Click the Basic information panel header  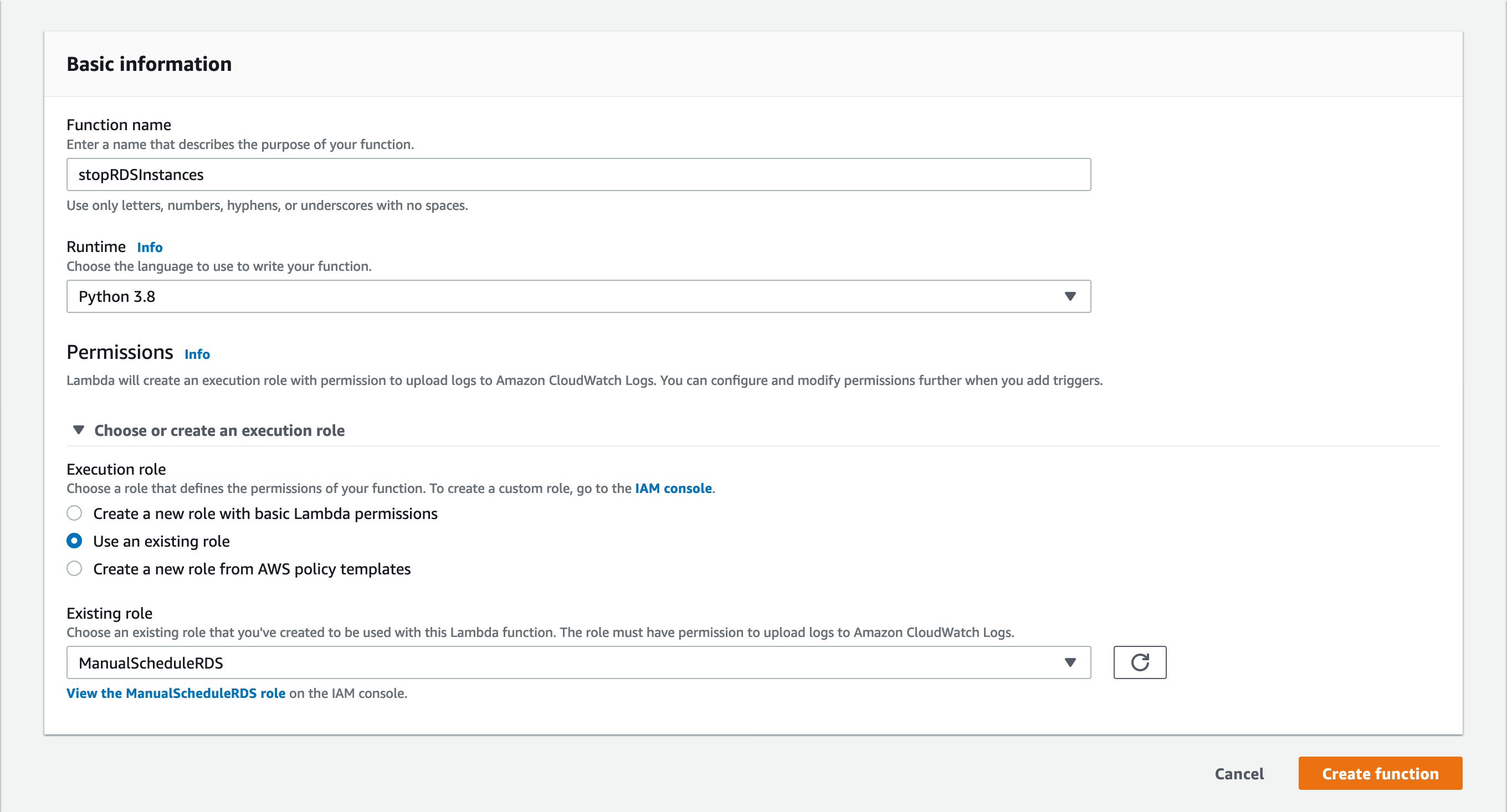click(149, 64)
